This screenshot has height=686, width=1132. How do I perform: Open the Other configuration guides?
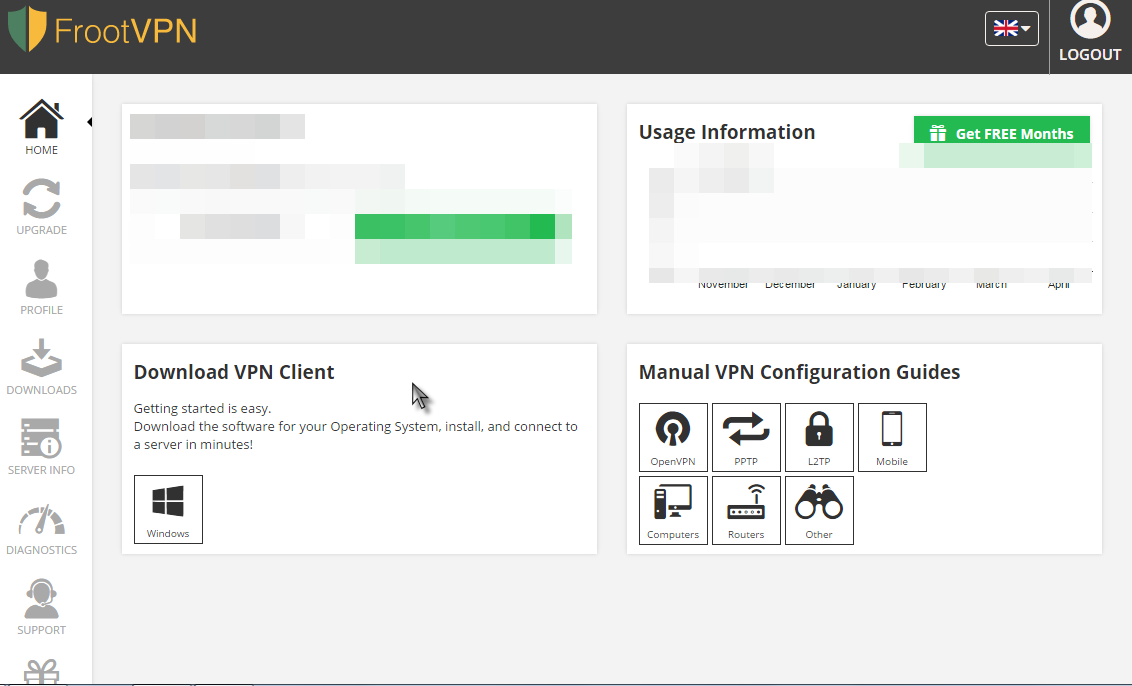[x=819, y=511]
